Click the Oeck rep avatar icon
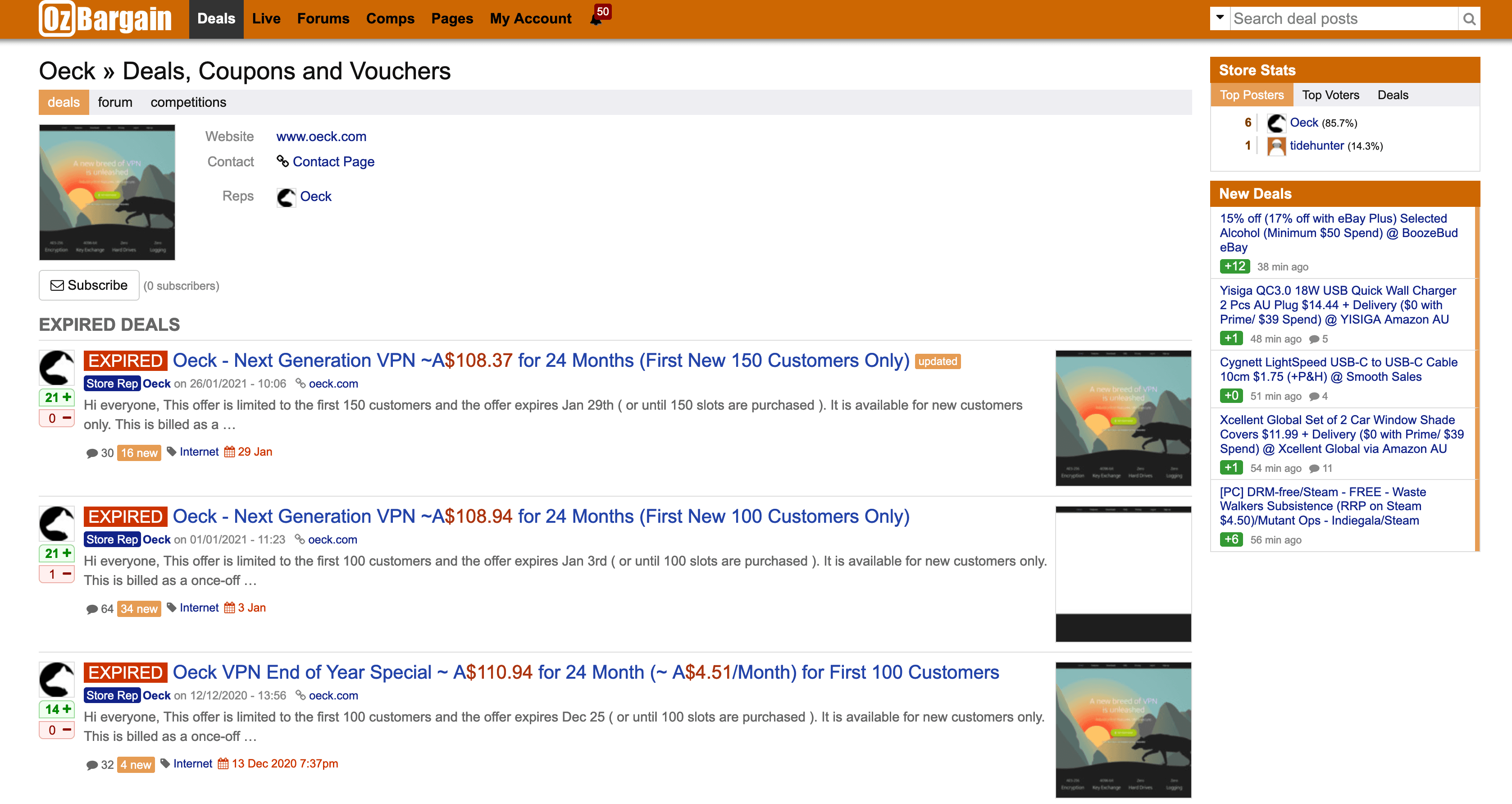1512x804 pixels. point(287,197)
